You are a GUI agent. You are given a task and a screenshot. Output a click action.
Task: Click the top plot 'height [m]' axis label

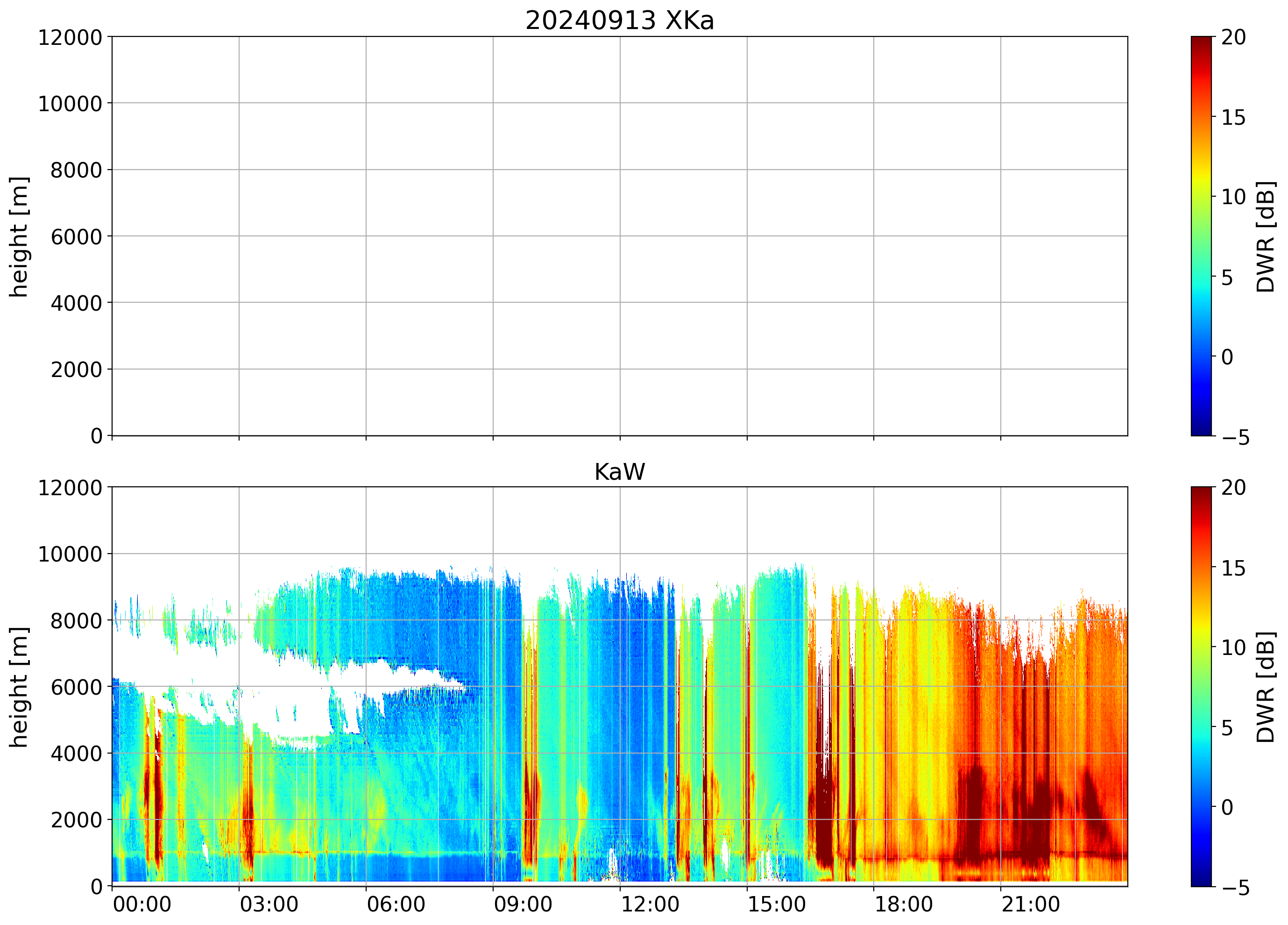[x=19, y=236]
